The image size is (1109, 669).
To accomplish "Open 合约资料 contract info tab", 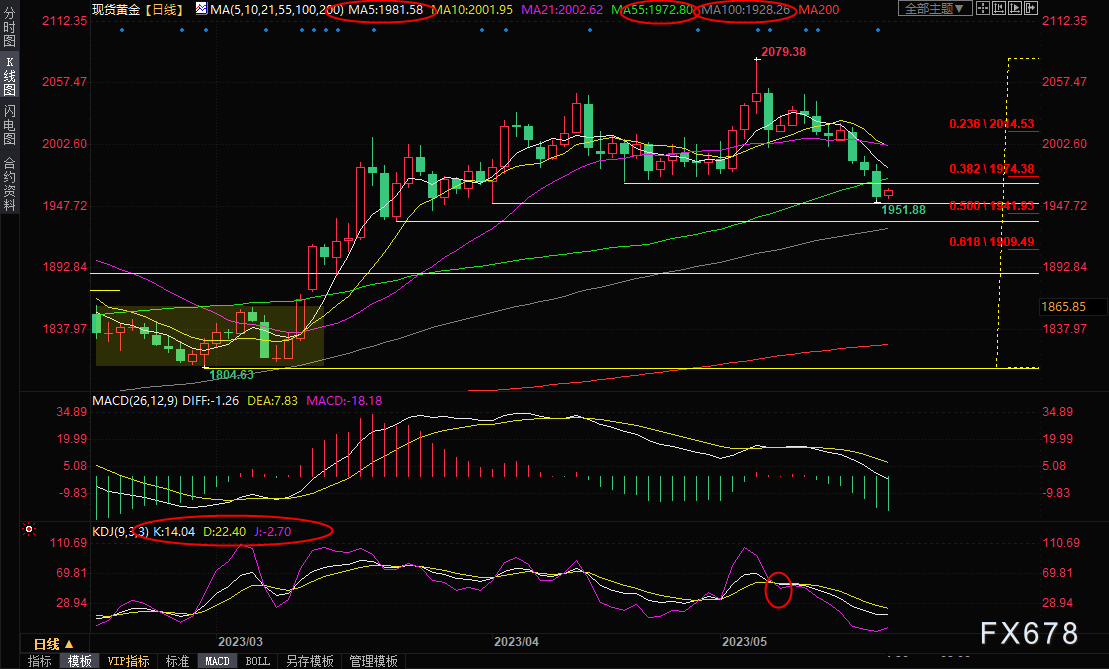I will coord(10,184).
